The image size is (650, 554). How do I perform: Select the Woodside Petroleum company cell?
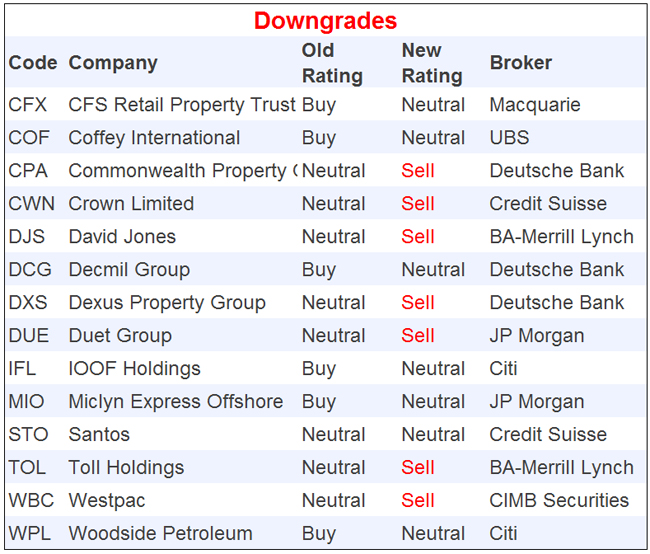point(160,534)
